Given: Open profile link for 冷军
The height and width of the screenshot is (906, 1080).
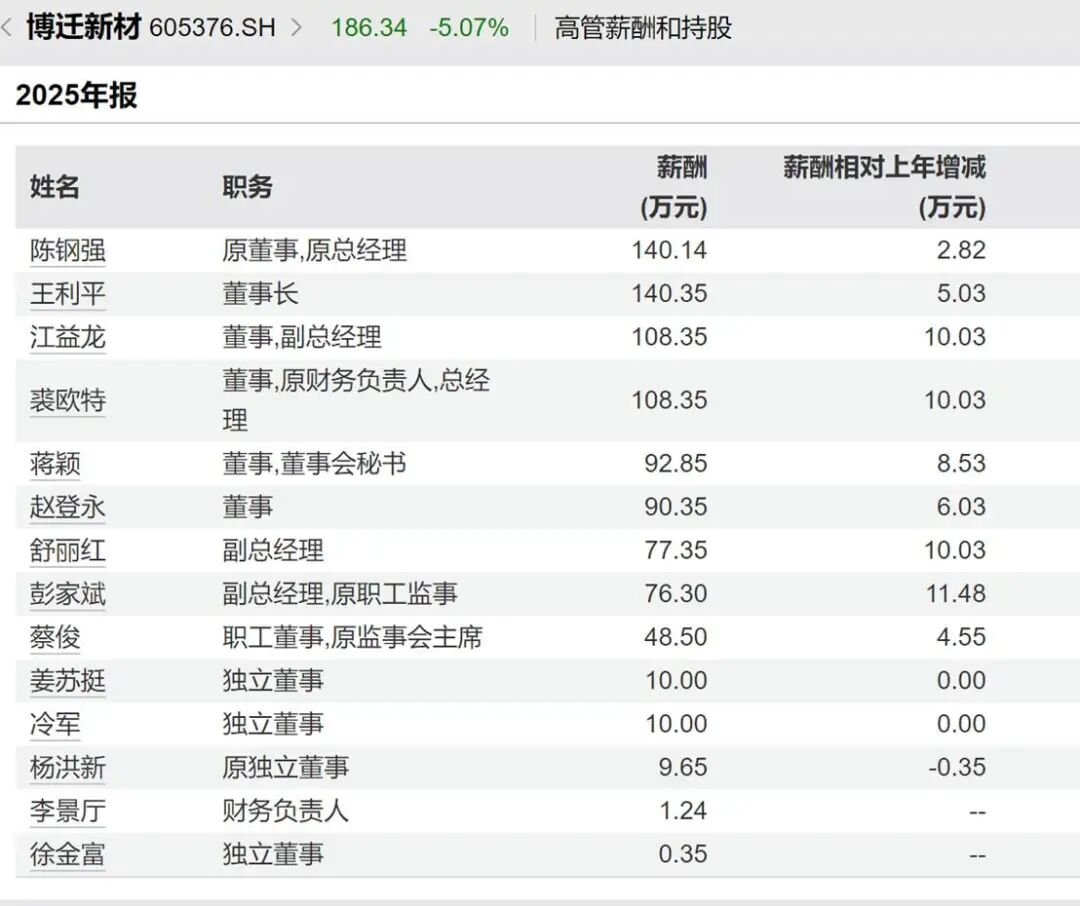Looking at the screenshot, I should click(55, 724).
